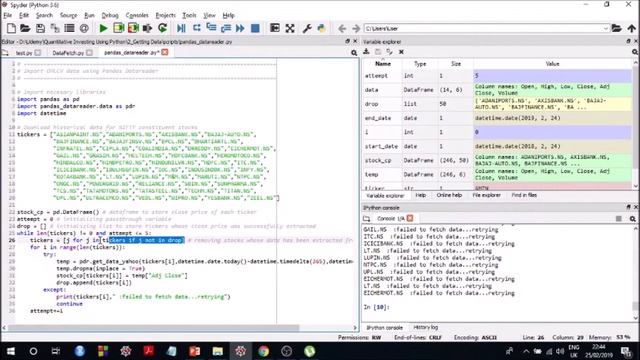This screenshot has width=640, height=360.
Task: Open the file list browse-tabs icon
Action: (69, 28)
